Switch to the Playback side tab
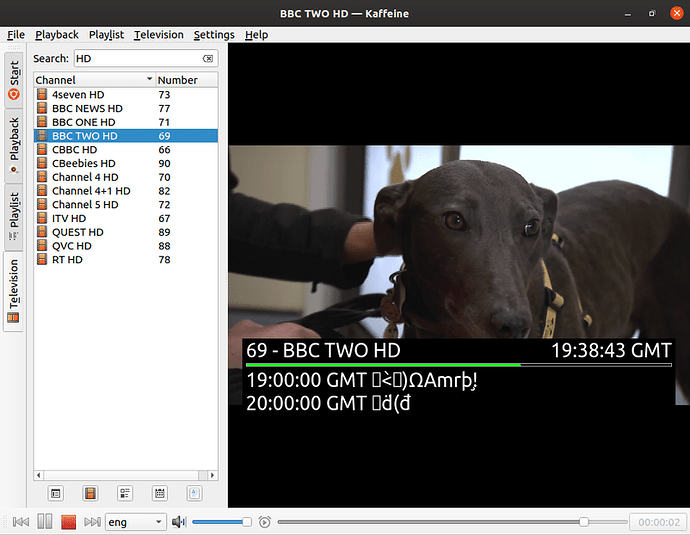 pos(14,145)
